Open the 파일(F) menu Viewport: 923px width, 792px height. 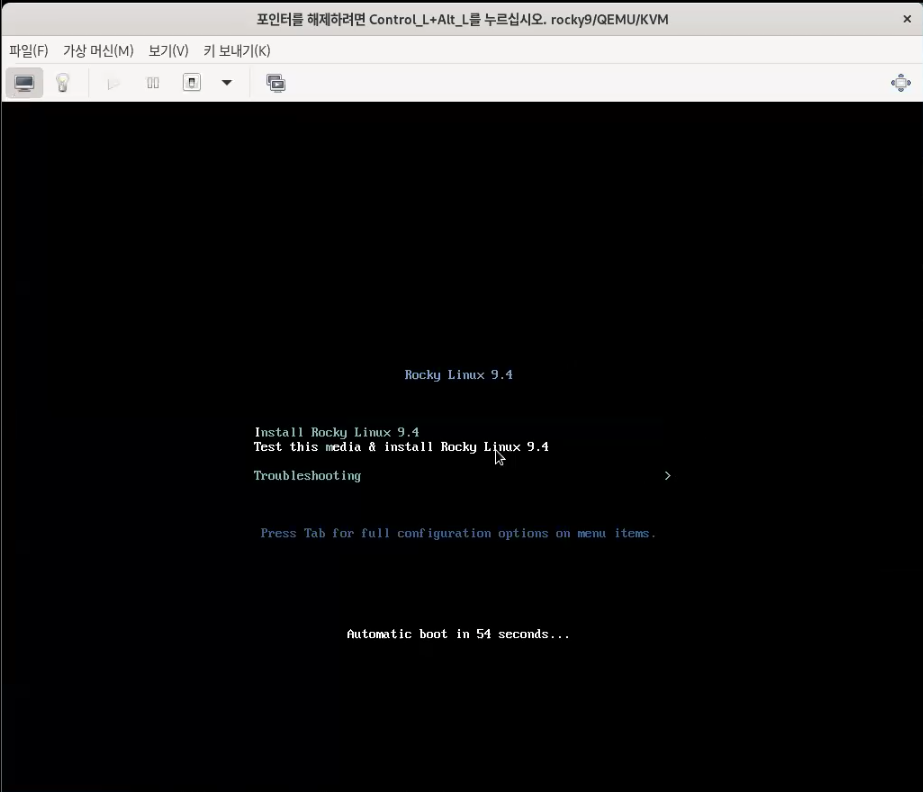coord(28,51)
